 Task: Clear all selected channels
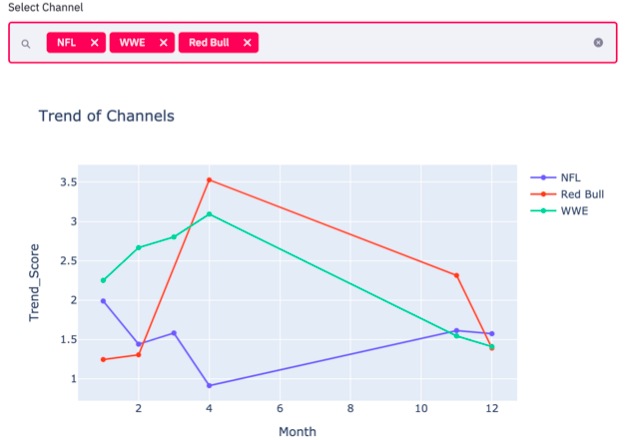[598, 43]
